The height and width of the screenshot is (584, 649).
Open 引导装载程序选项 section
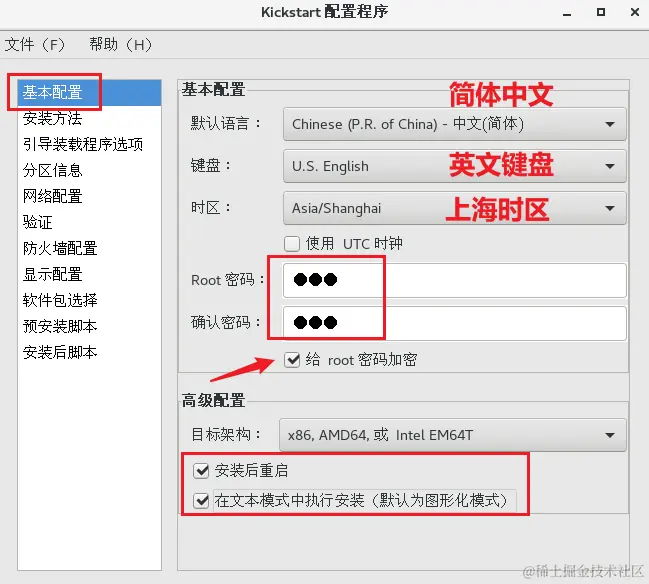point(89,144)
